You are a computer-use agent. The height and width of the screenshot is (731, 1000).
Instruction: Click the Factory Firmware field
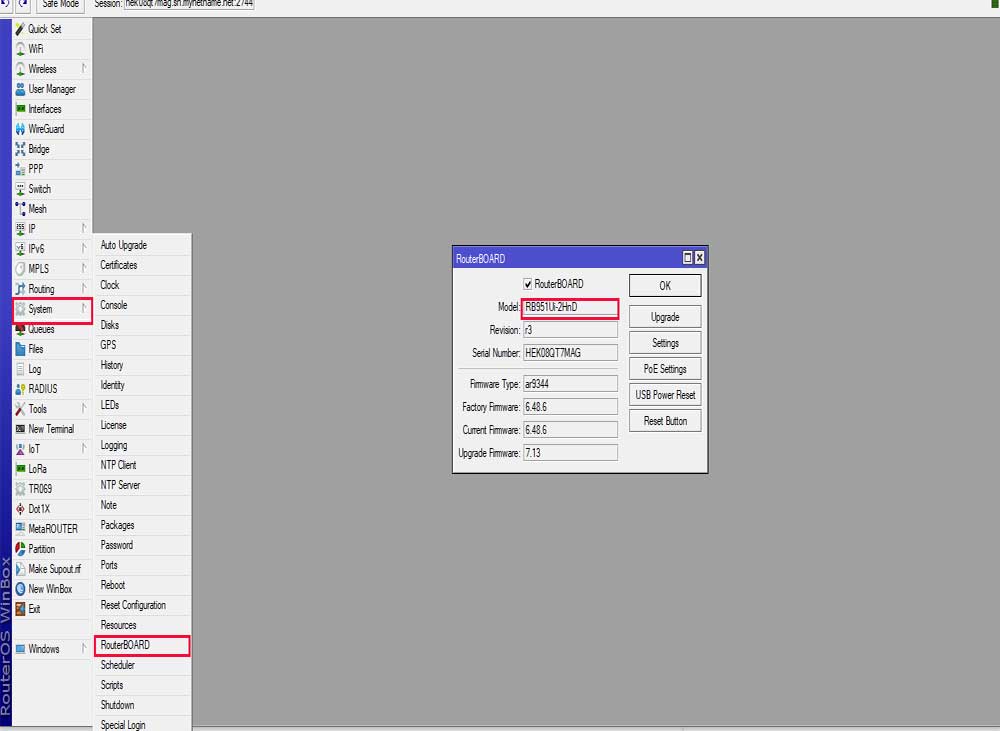570,407
